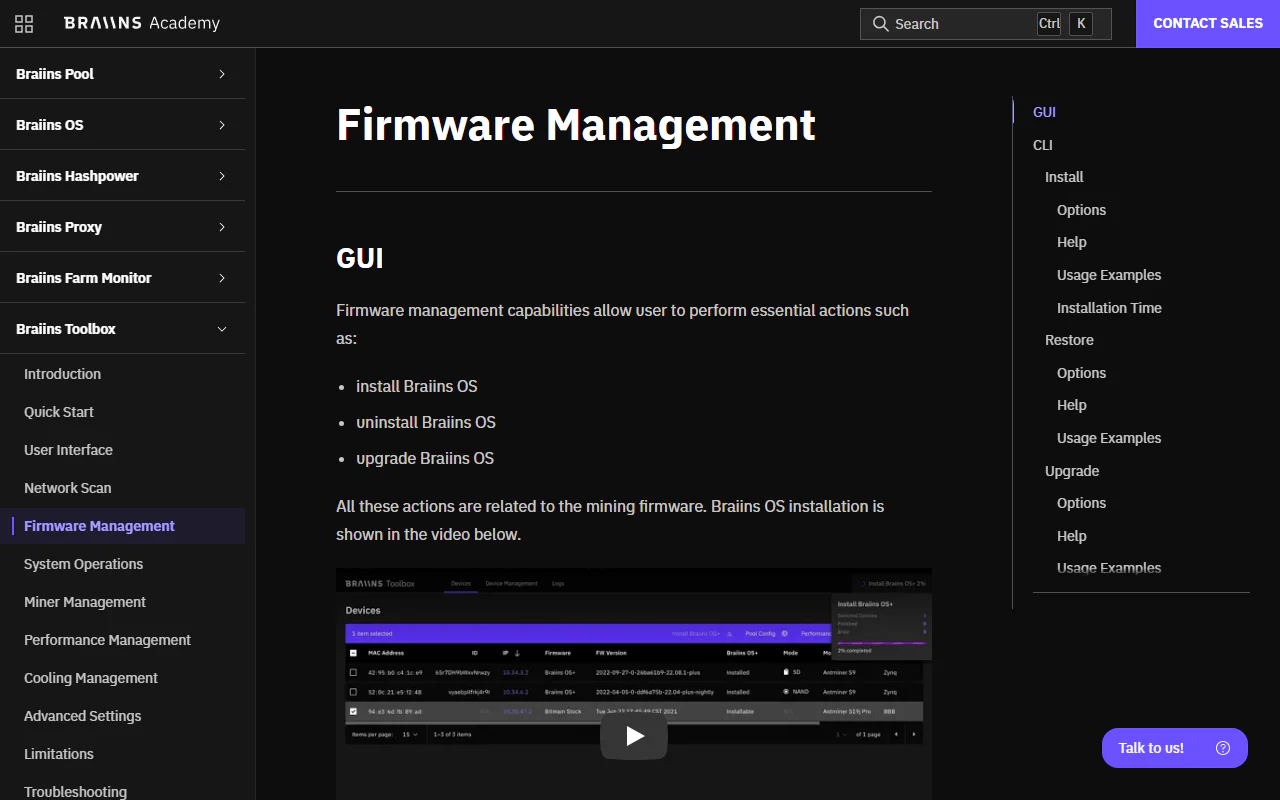Click the Braiins Academy logo

(142, 23)
